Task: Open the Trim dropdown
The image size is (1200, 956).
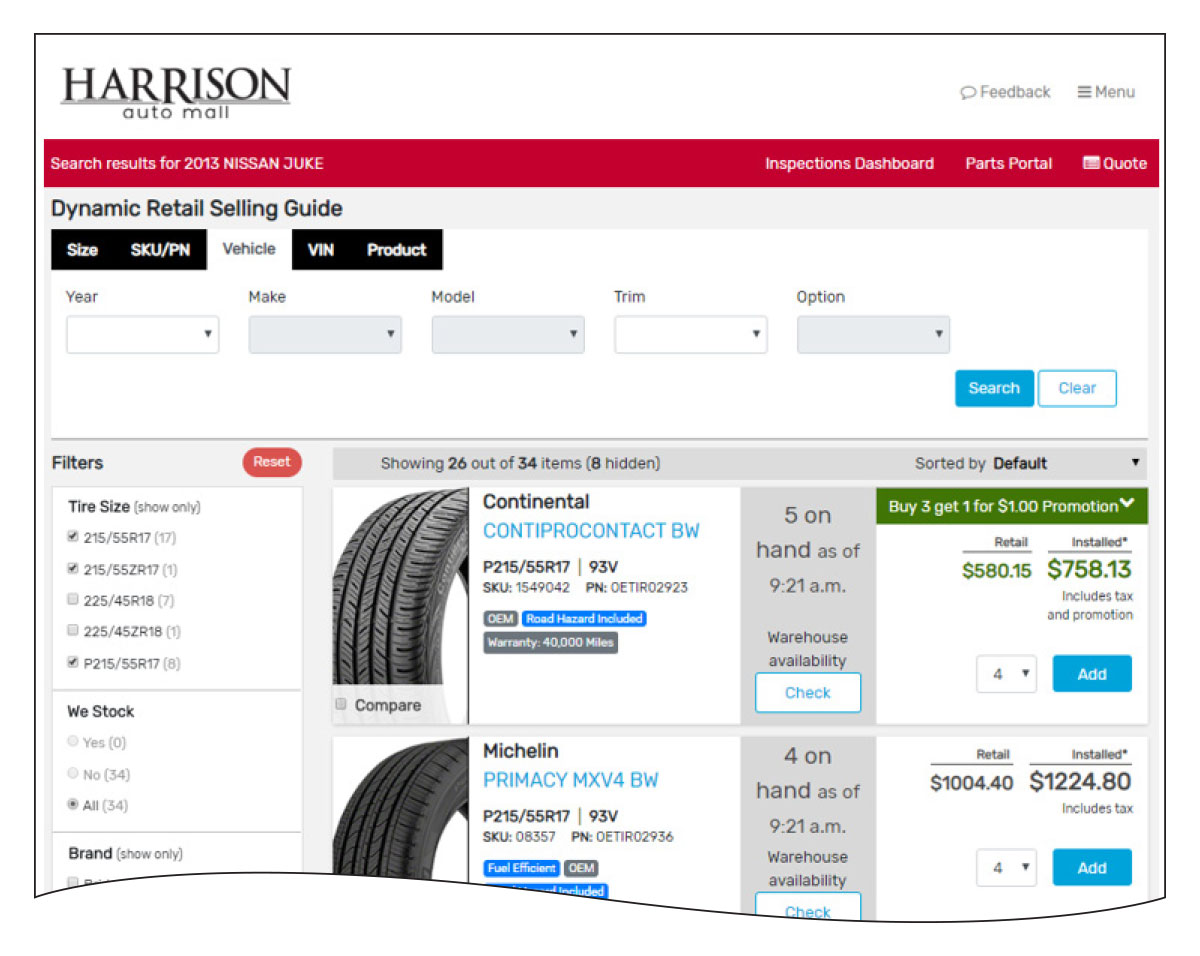Action: (690, 334)
